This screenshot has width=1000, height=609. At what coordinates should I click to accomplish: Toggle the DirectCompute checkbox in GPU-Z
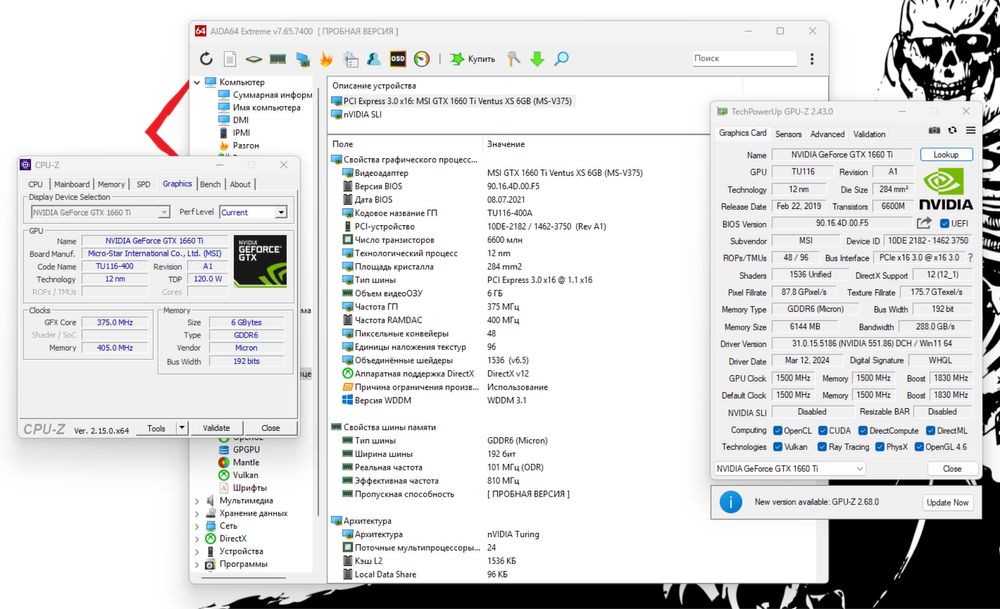point(863,430)
